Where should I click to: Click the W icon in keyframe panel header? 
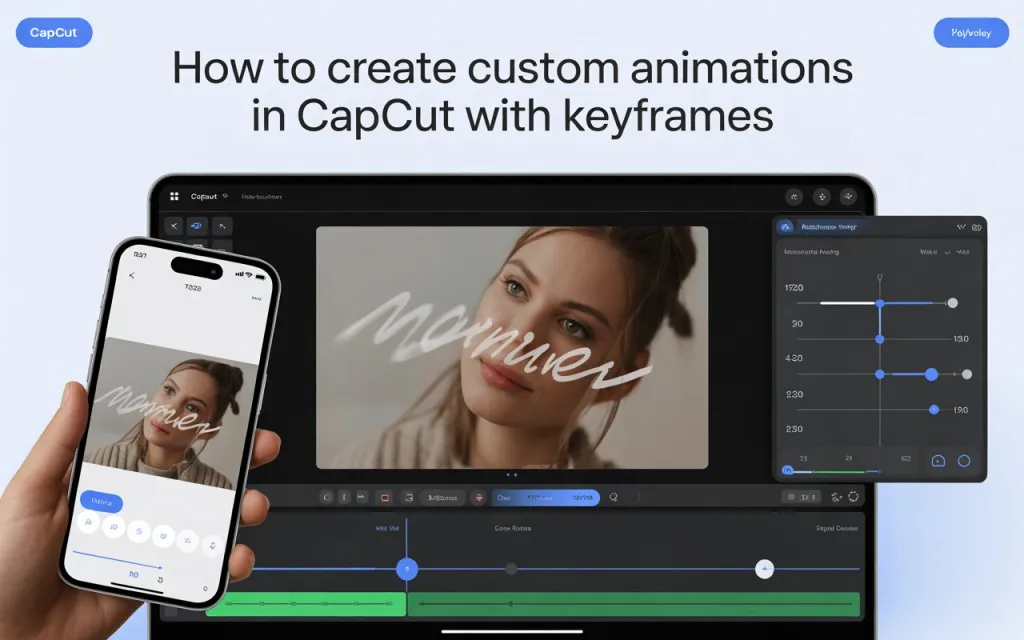pos(961,227)
